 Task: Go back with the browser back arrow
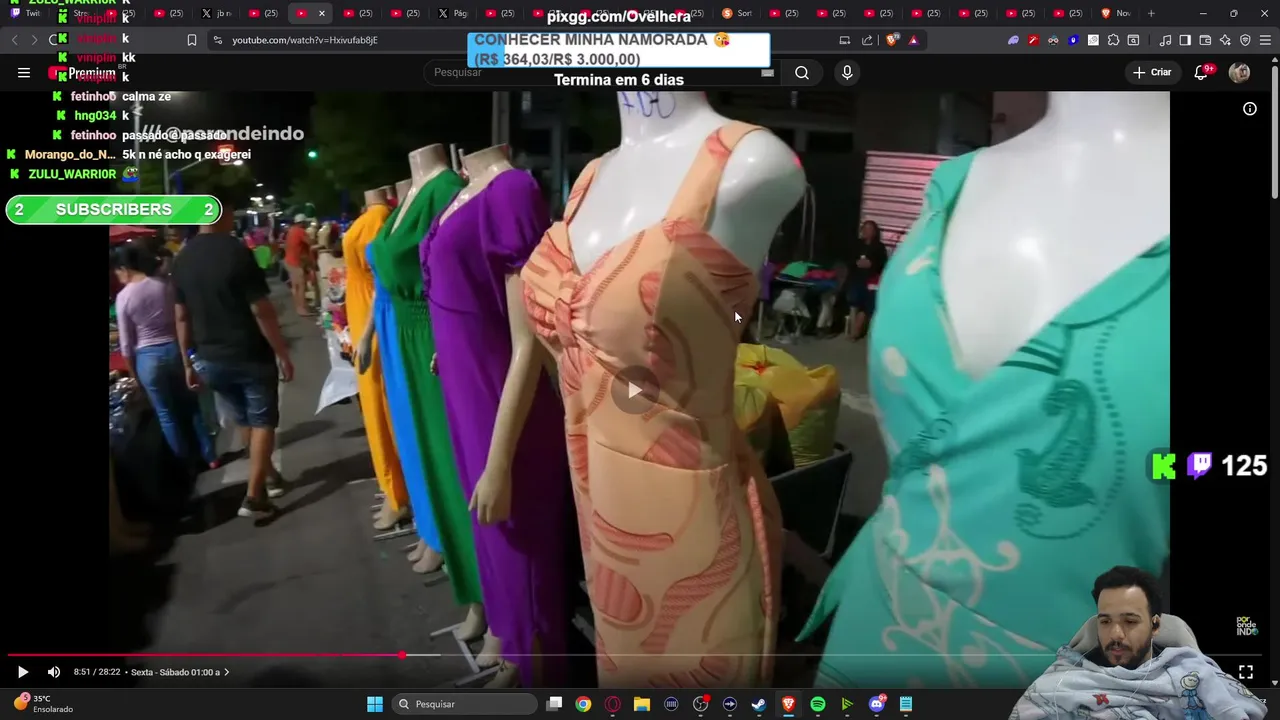point(14,40)
